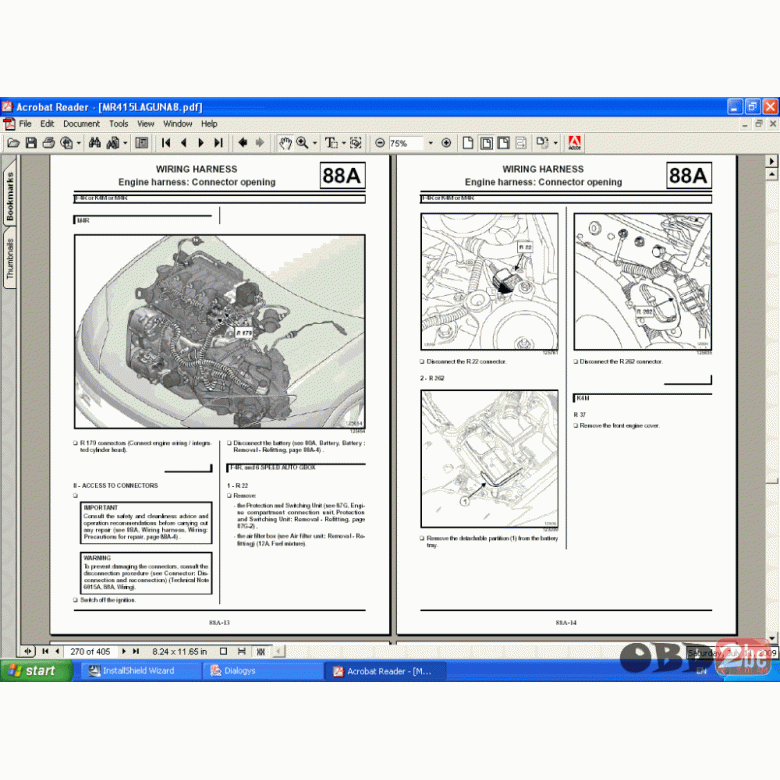780x780 pixels.
Task: Click the Fit in Window page icon
Action: [x=486, y=143]
